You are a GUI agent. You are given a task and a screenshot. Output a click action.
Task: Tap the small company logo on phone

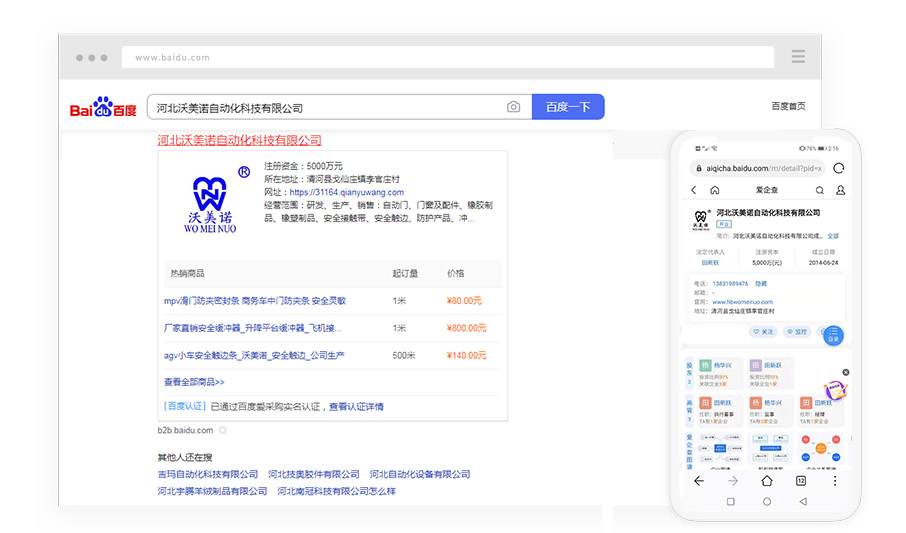tap(700, 220)
